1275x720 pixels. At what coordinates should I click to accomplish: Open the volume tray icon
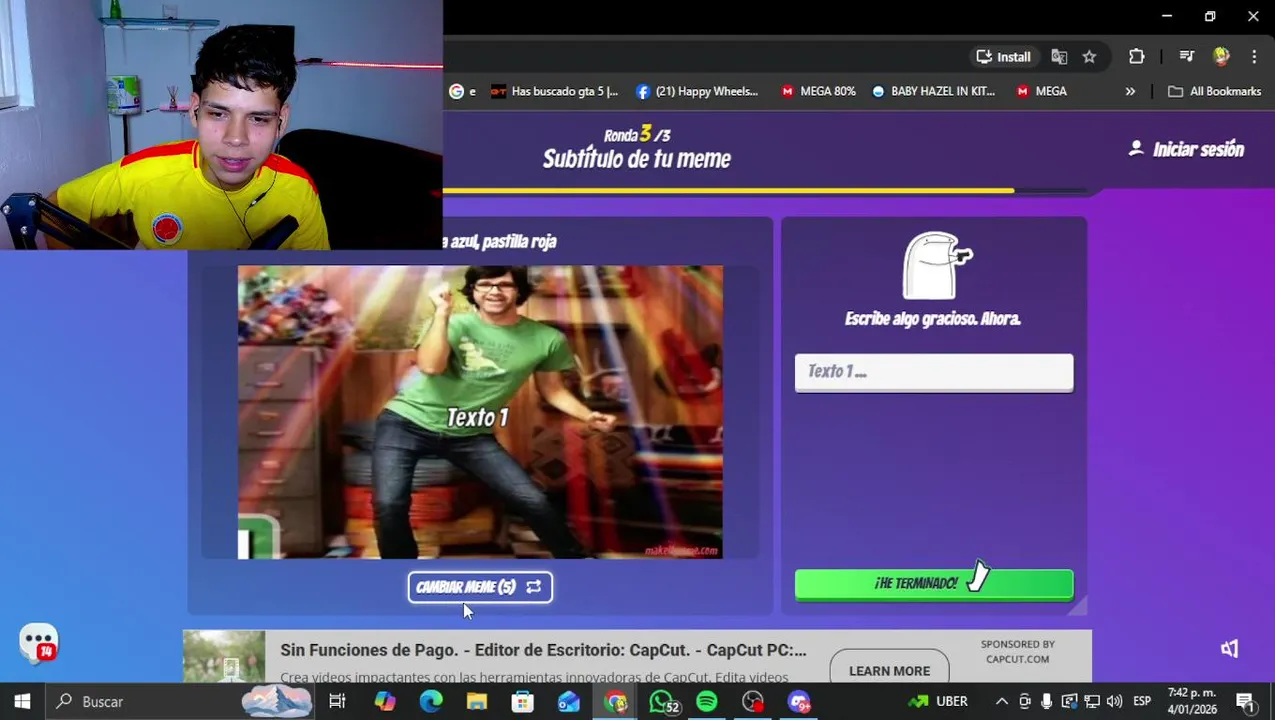coord(1114,702)
